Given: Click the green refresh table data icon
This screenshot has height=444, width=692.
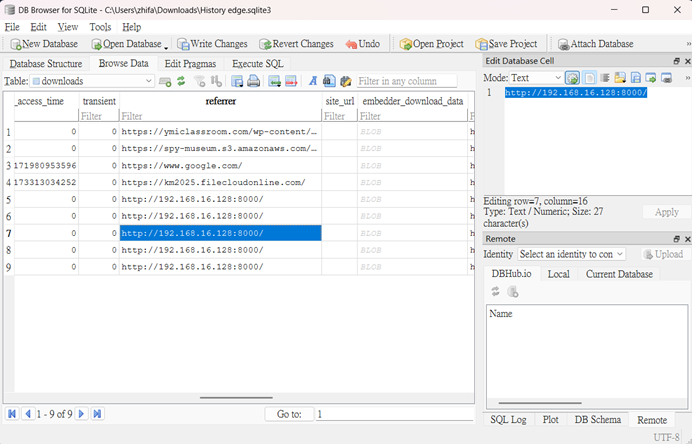Looking at the screenshot, I should coord(181,81).
